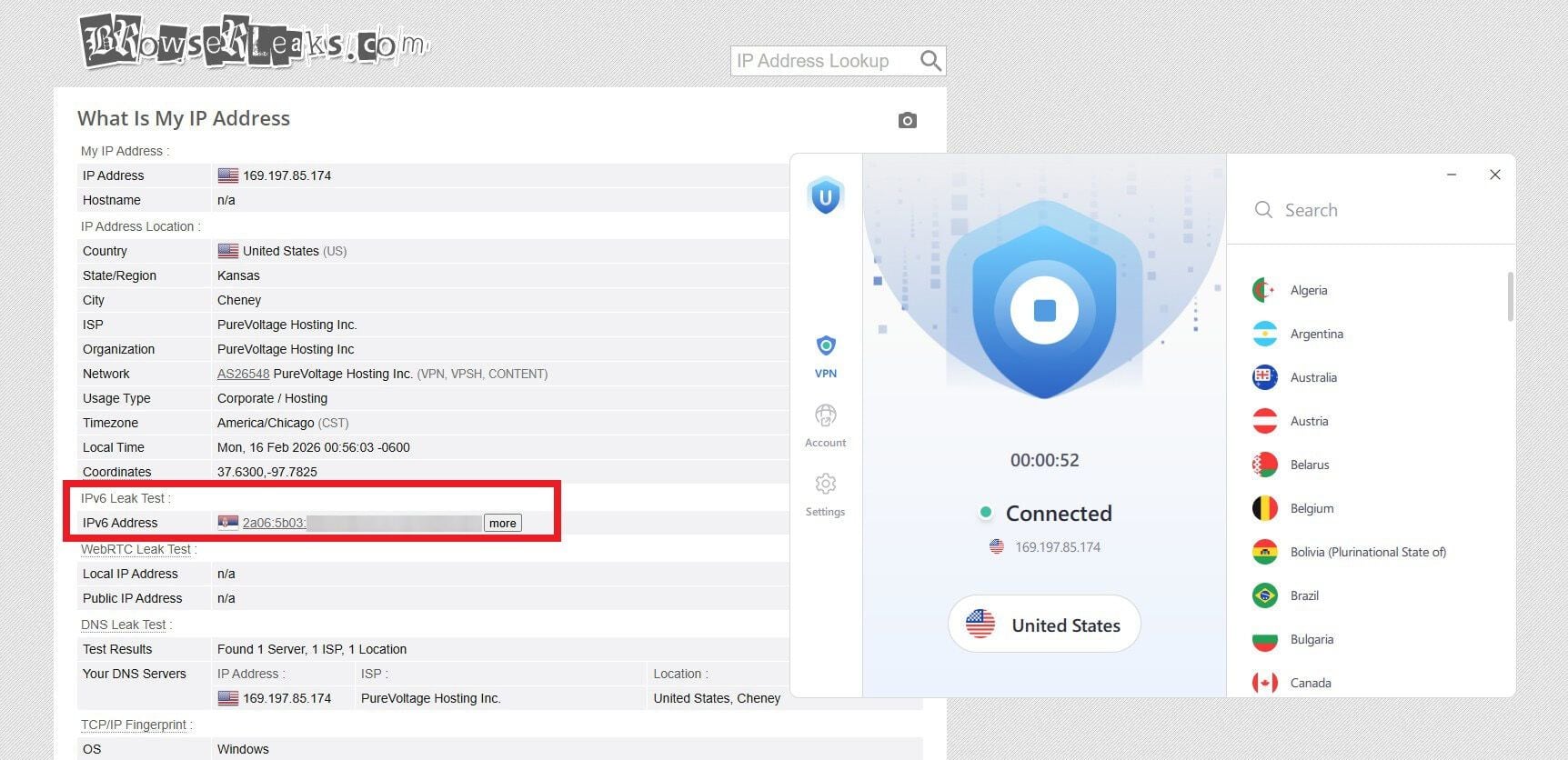
Task: Open the Account tab in VPN app
Action: [826, 425]
